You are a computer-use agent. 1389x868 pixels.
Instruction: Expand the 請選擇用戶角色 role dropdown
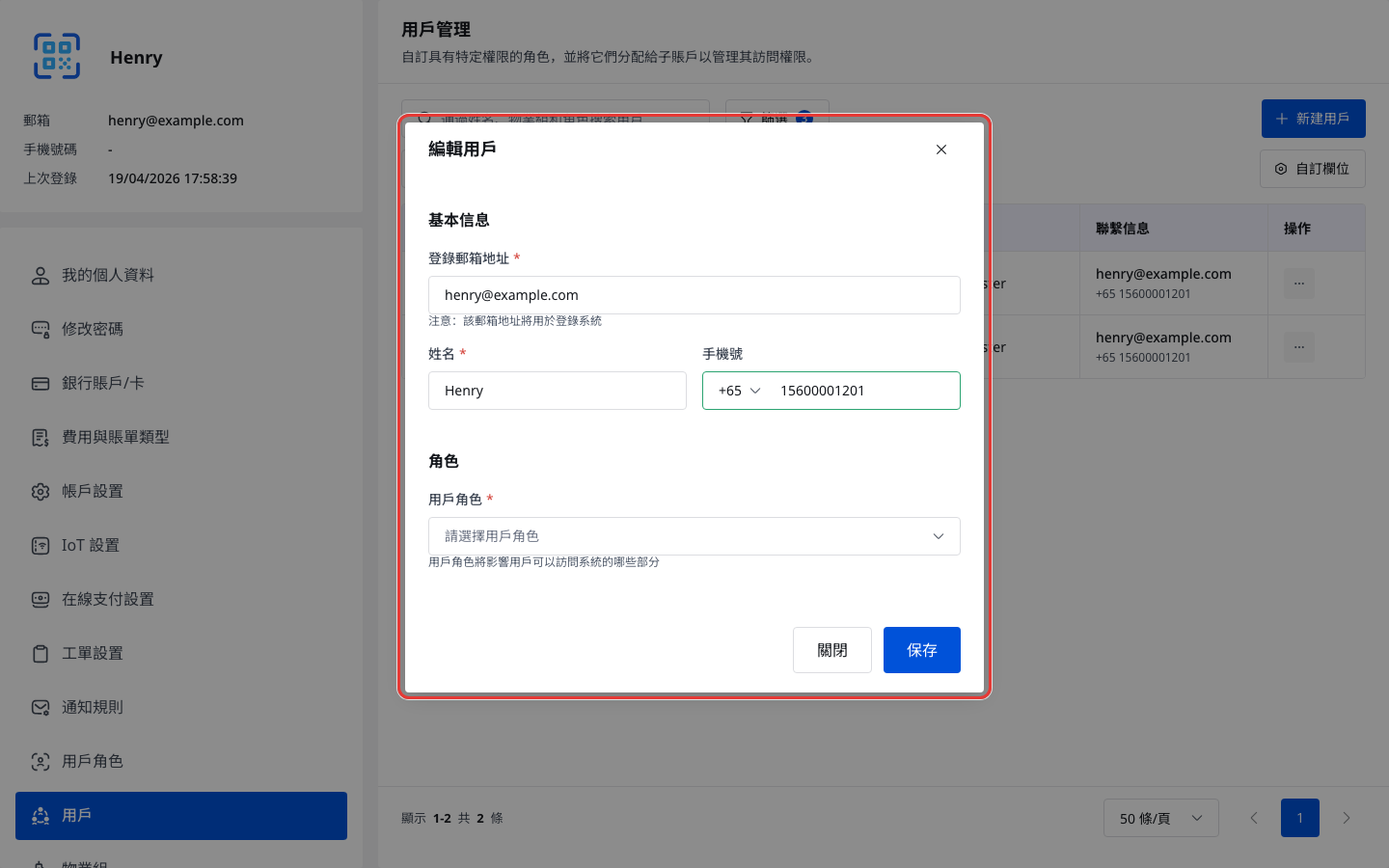[x=694, y=536]
